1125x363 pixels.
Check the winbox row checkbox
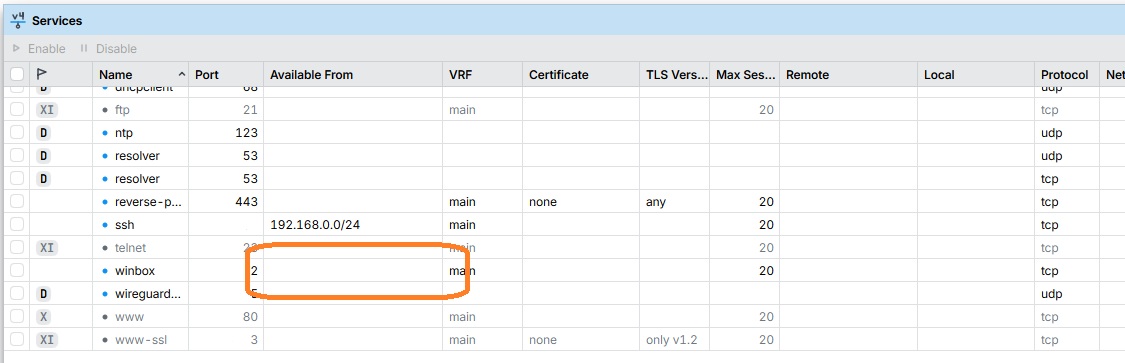tap(17, 270)
